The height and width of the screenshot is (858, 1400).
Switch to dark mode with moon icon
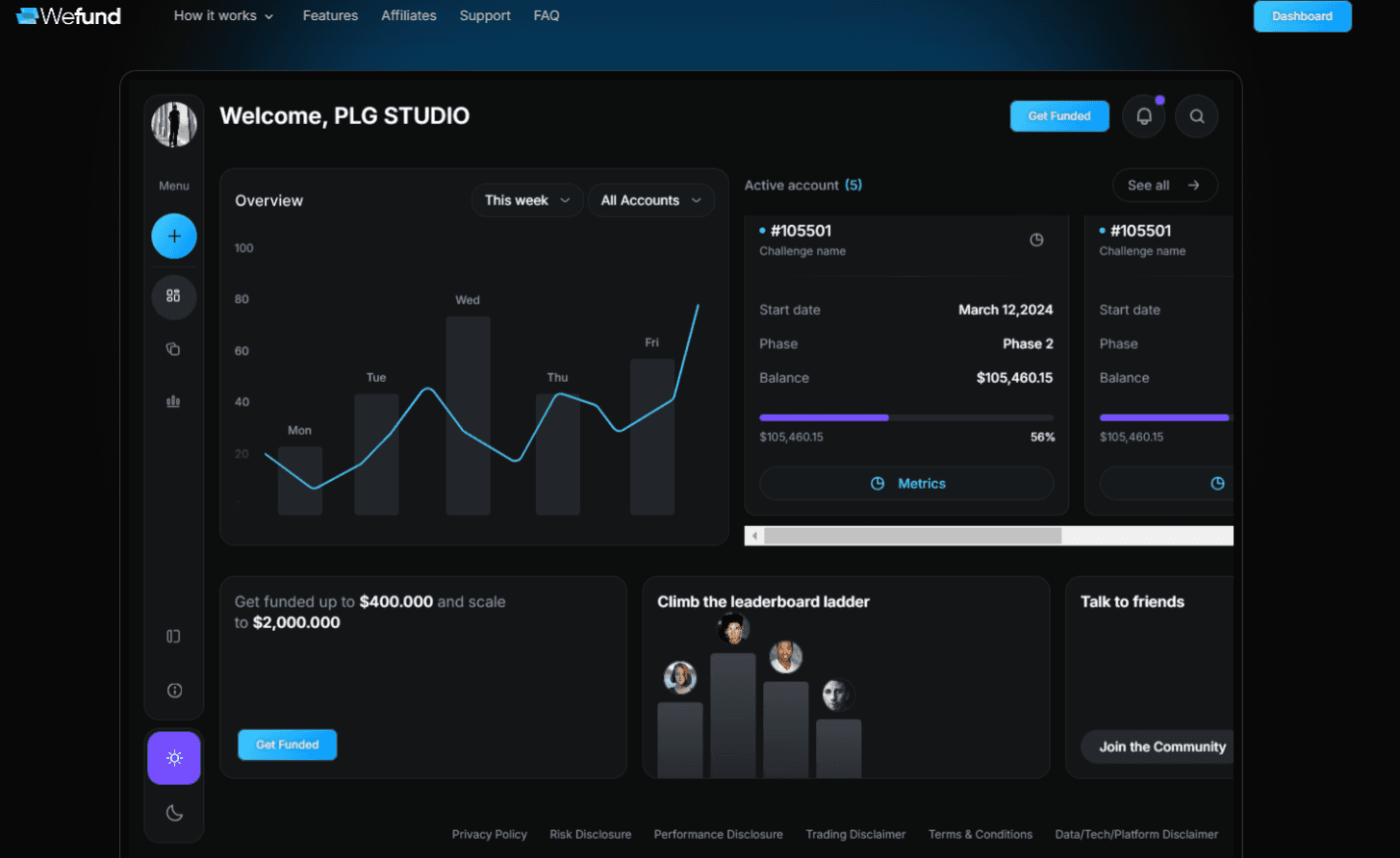click(174, 813)
